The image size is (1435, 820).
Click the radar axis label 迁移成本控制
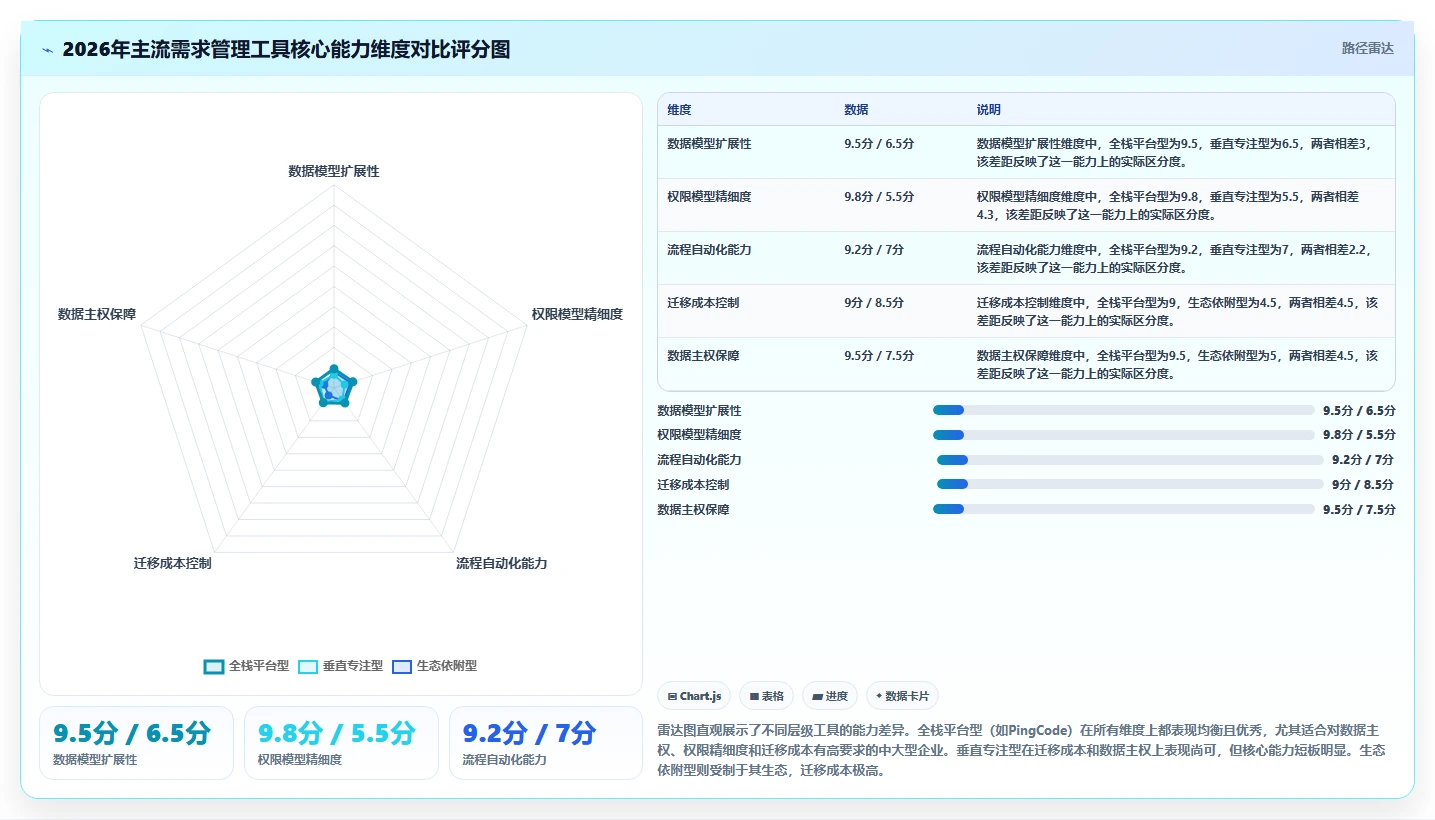pos(172,563)
